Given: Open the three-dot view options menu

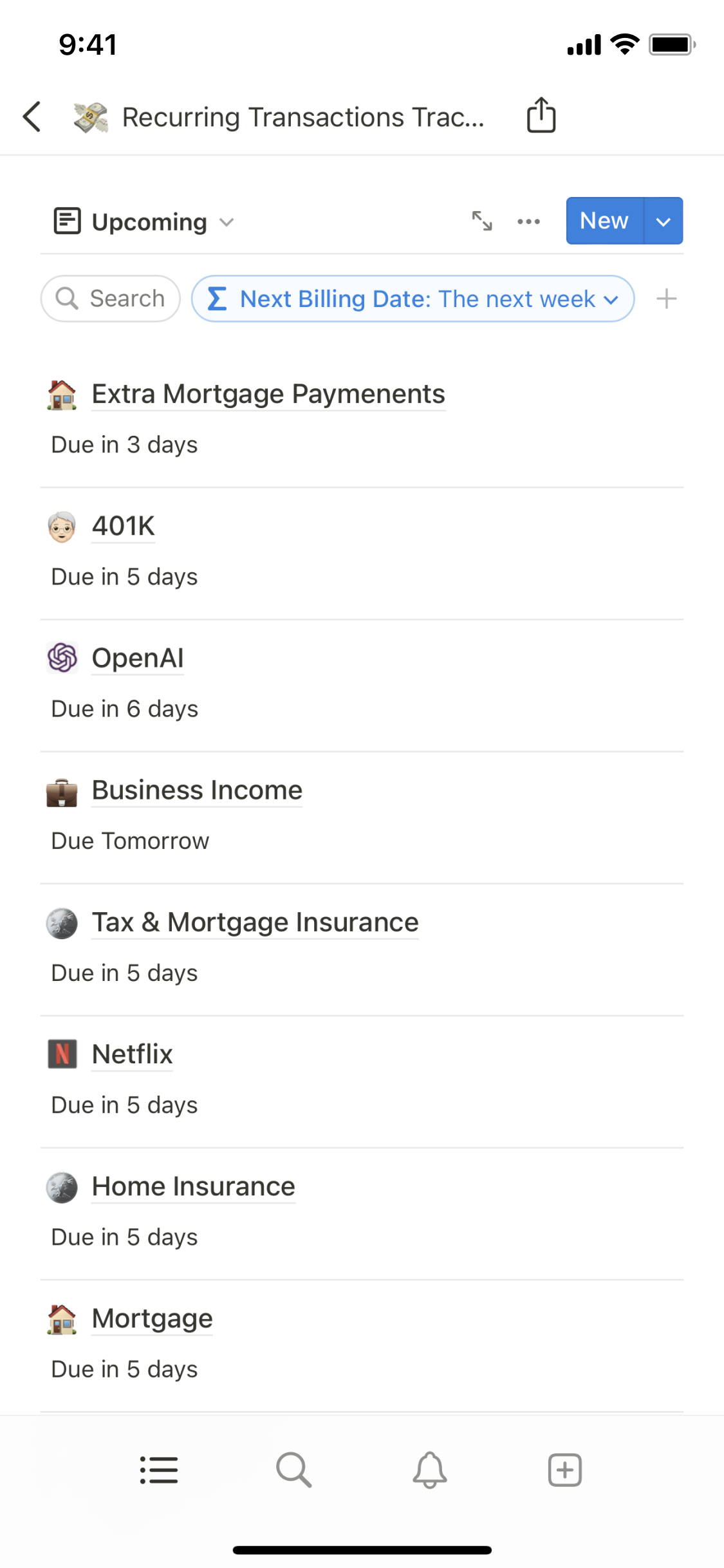Looking at the screenshot, I should [528, 221].
